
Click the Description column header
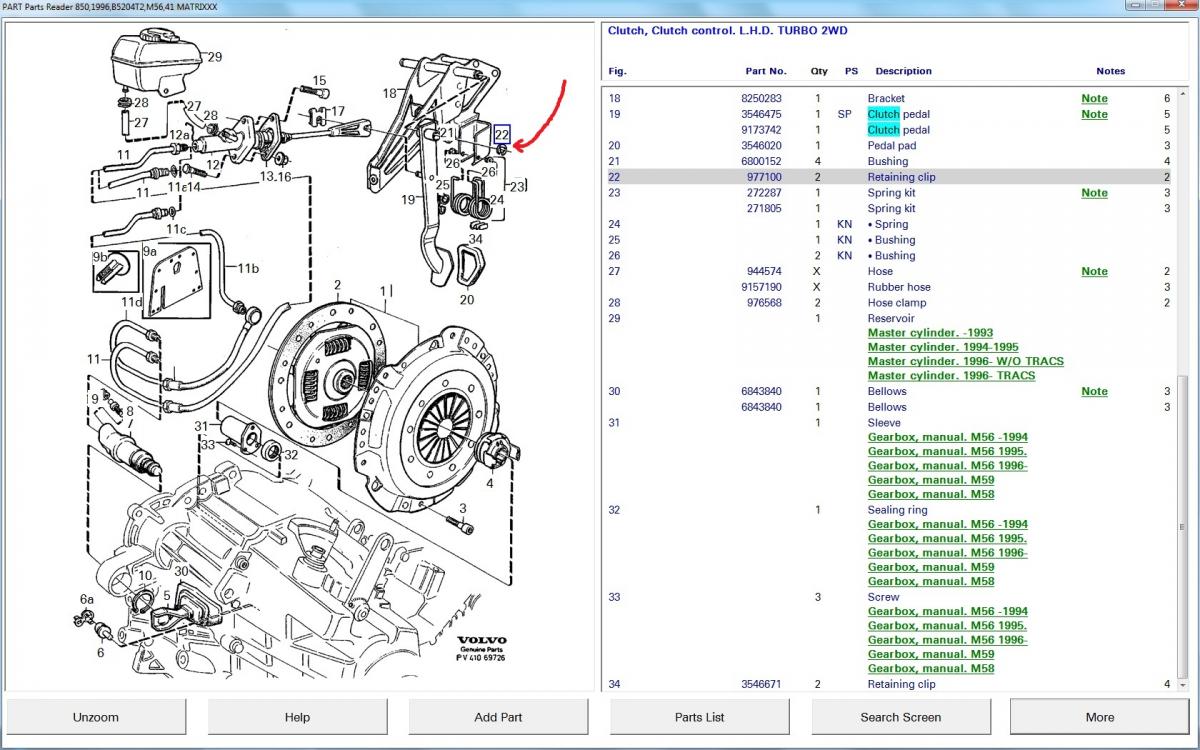tap(903, 71)
